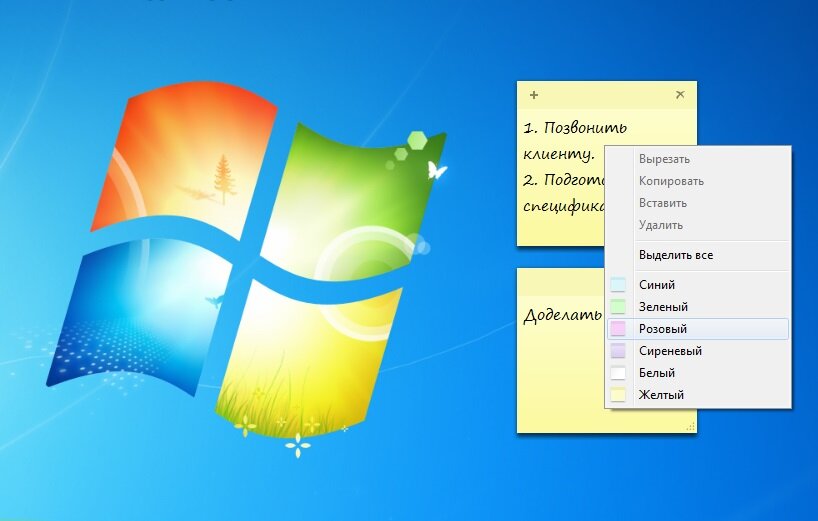
Task: Choose Вставить in the context menu
Action: click(x=698, y=203)
